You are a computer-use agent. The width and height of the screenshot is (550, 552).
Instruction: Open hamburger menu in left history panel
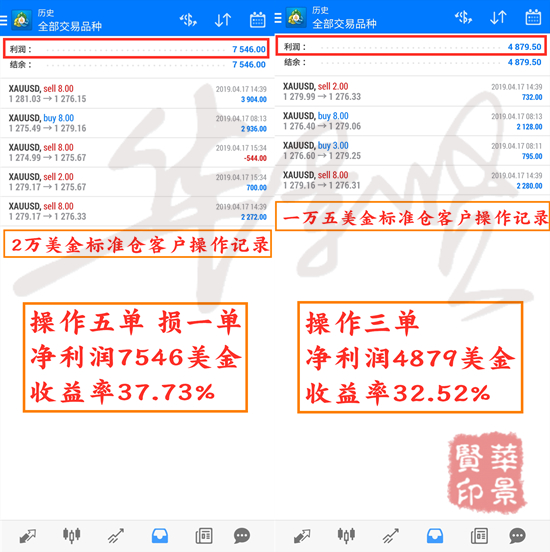(x=3, y=20)
